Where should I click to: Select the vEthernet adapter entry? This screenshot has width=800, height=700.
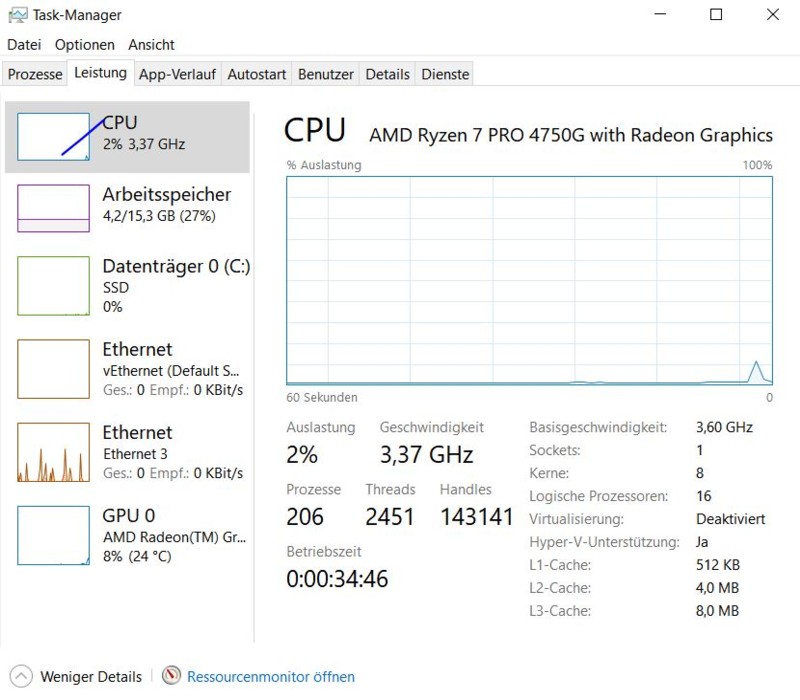[128, 369]
